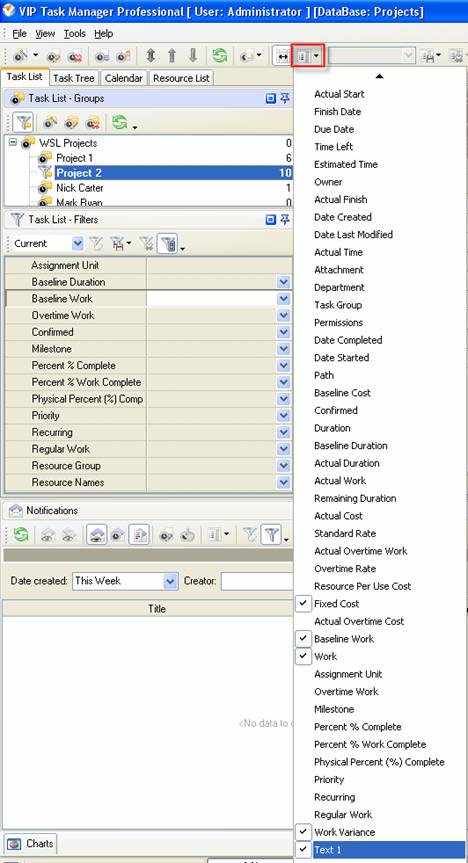The height and width of the screenshot is (863, 468).
Task: Click the fit columns width arrow icon
Action: [x=282, y=56]
